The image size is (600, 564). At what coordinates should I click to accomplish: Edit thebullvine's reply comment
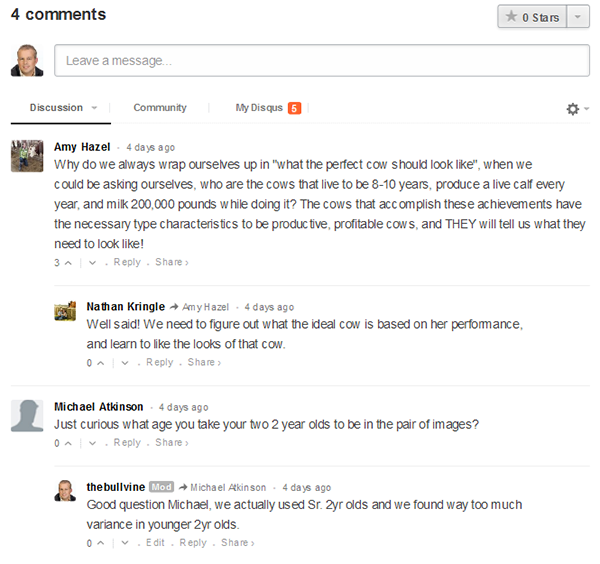(155, 543)
